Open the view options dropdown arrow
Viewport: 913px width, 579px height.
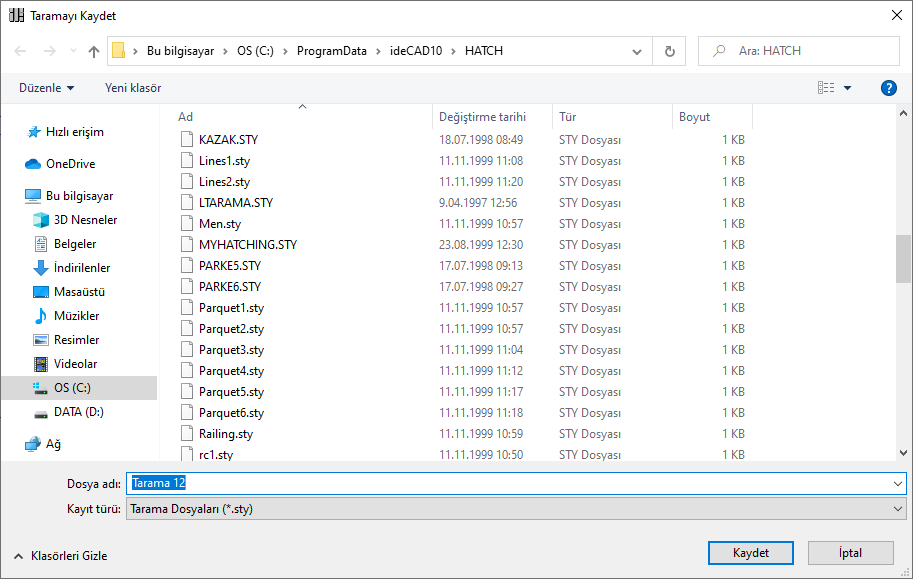(848, 88)
